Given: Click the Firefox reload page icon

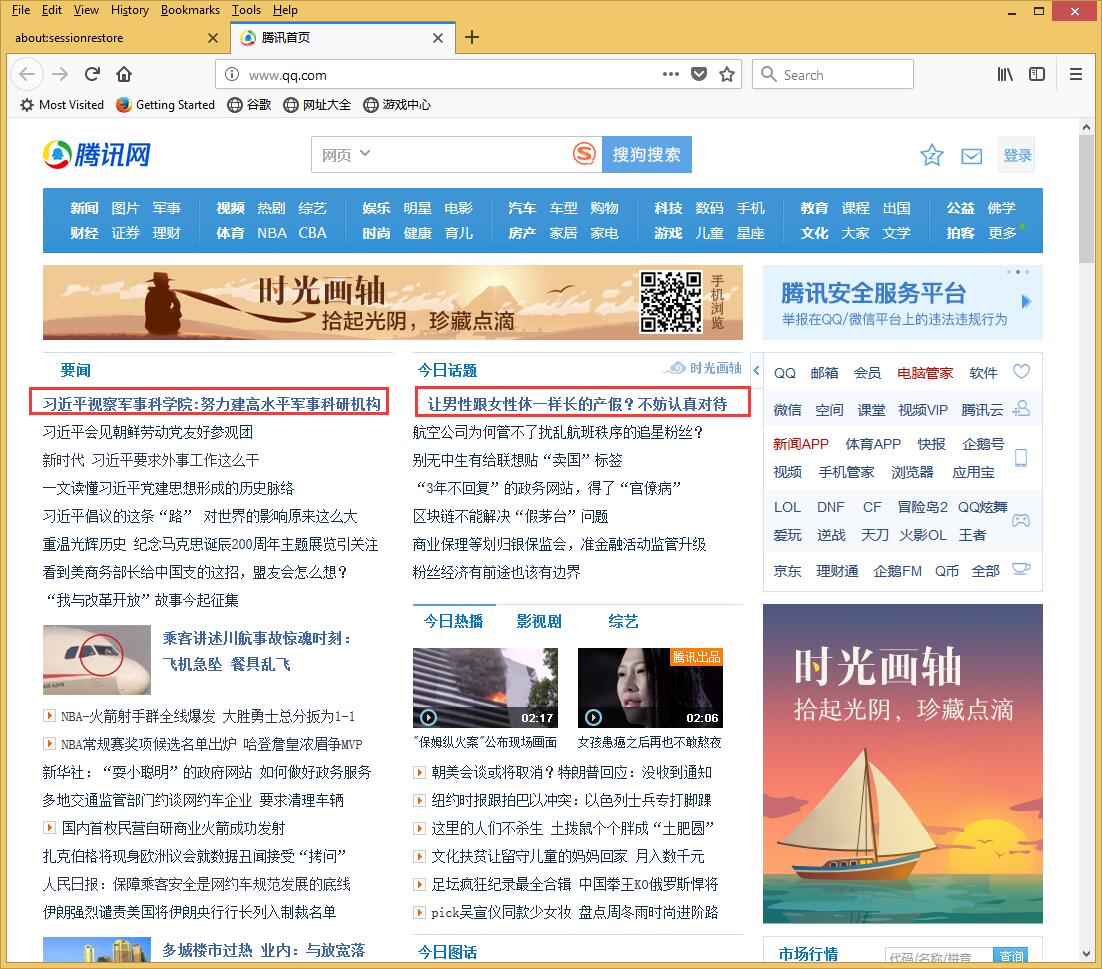Looking at the screenshot, I should tap(92, 74).
